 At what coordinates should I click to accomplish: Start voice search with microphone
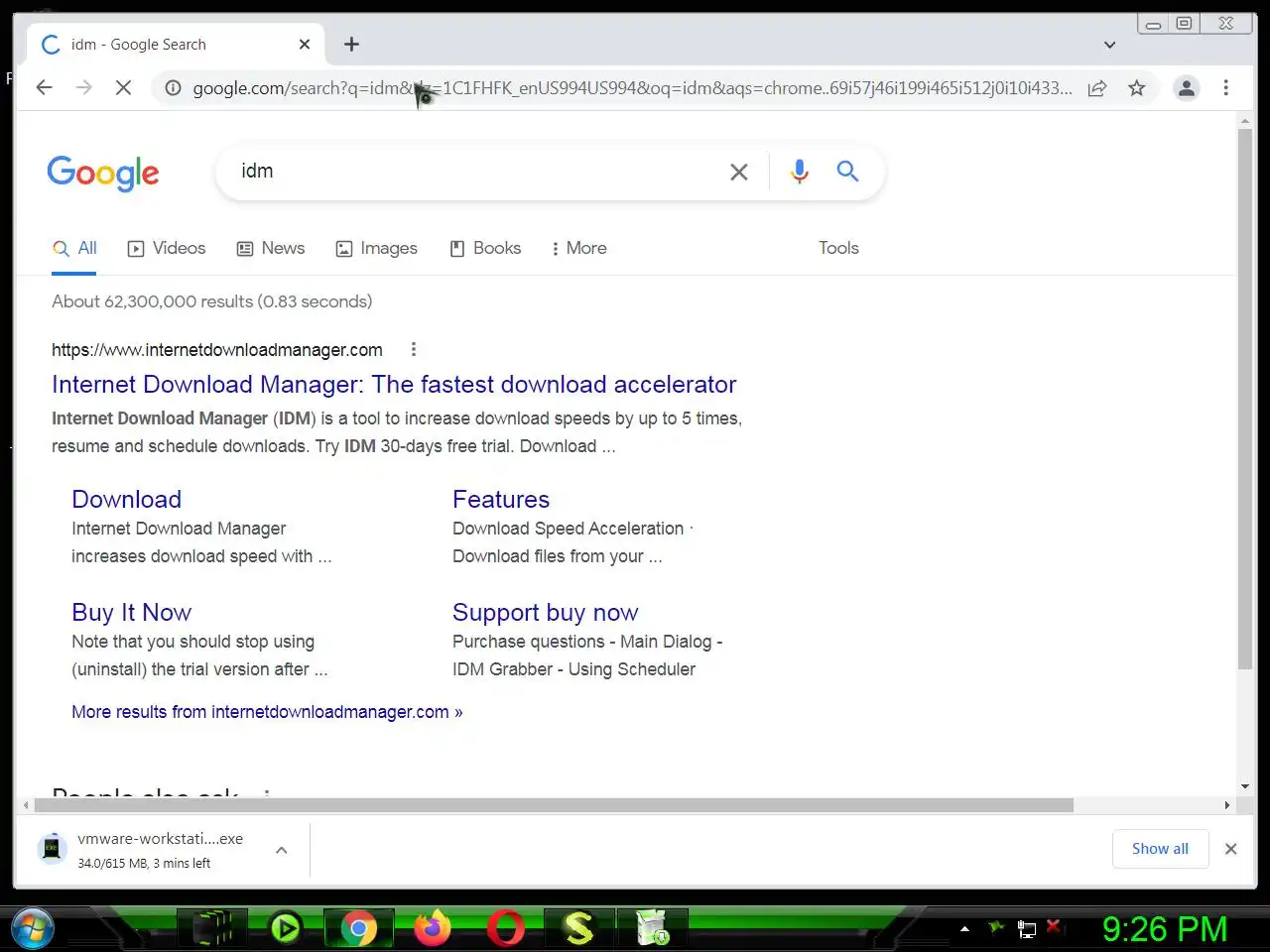(x=799, y=172)
